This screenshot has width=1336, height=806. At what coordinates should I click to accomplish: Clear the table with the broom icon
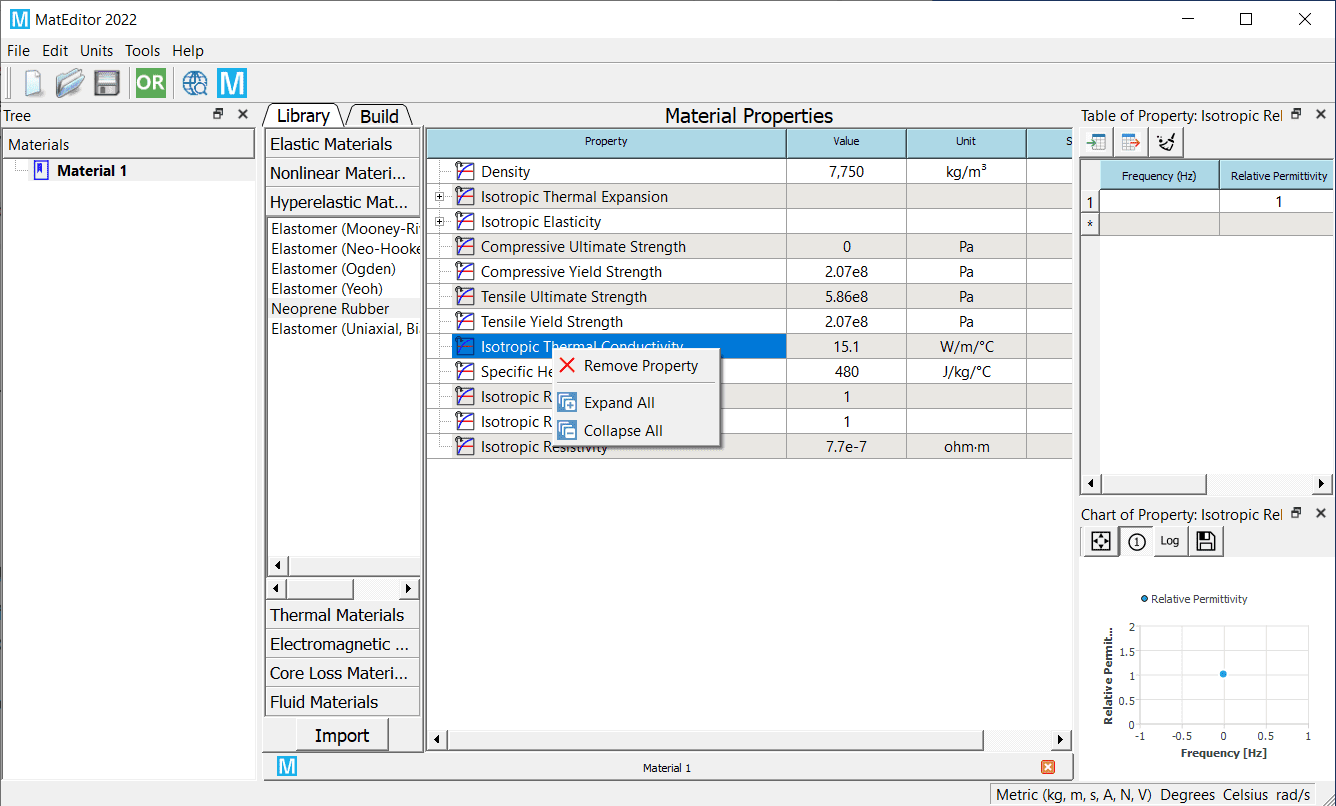click(1165, 142)
